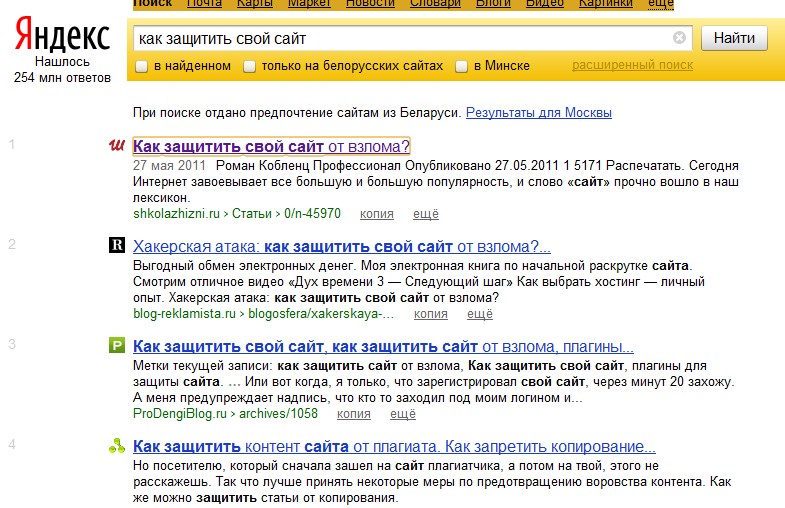Expand "ещё" under the shkolazhizni result
Screen dimensions: 785x508
click(426, 214)
